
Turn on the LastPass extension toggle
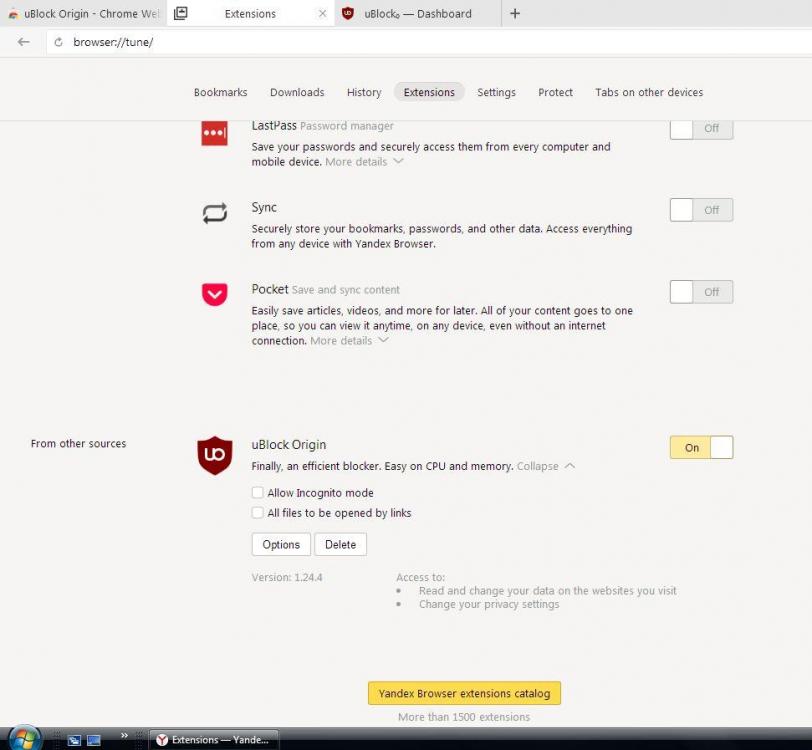pos(701,128)
